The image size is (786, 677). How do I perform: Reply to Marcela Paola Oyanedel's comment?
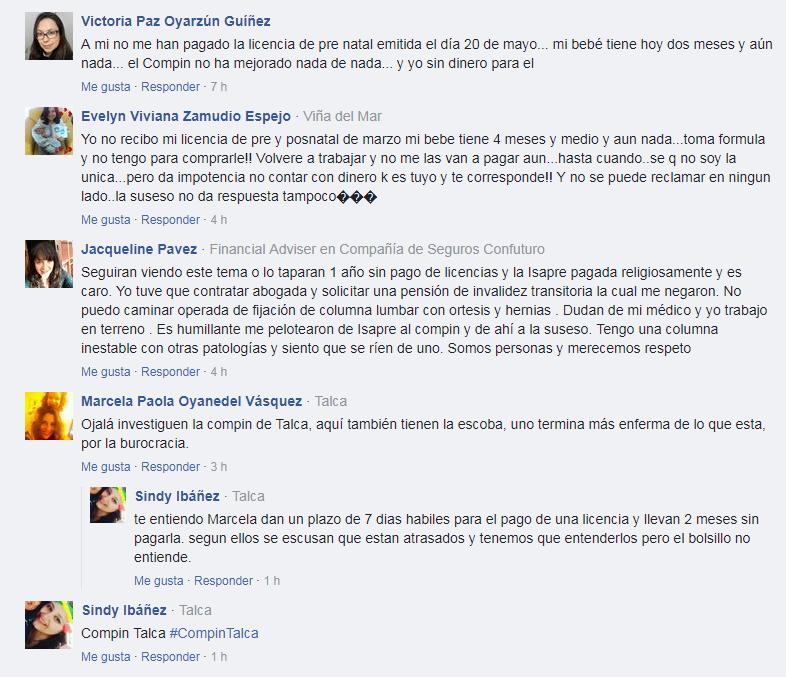pos(170,467)
